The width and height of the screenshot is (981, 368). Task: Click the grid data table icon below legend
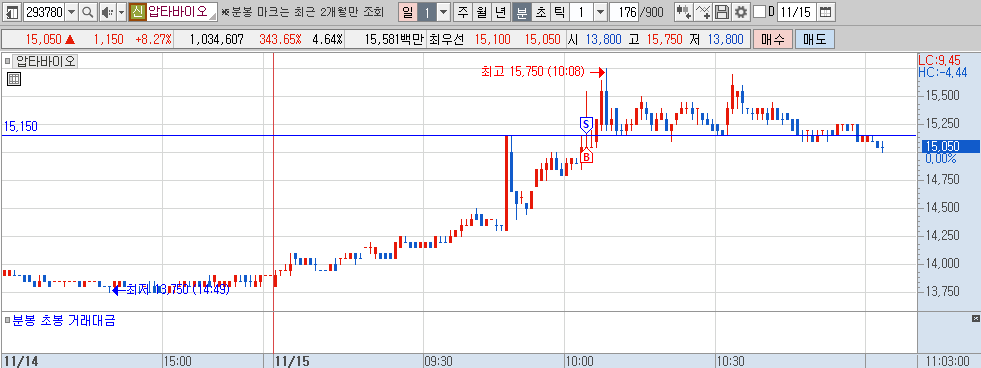coord(14,79)
